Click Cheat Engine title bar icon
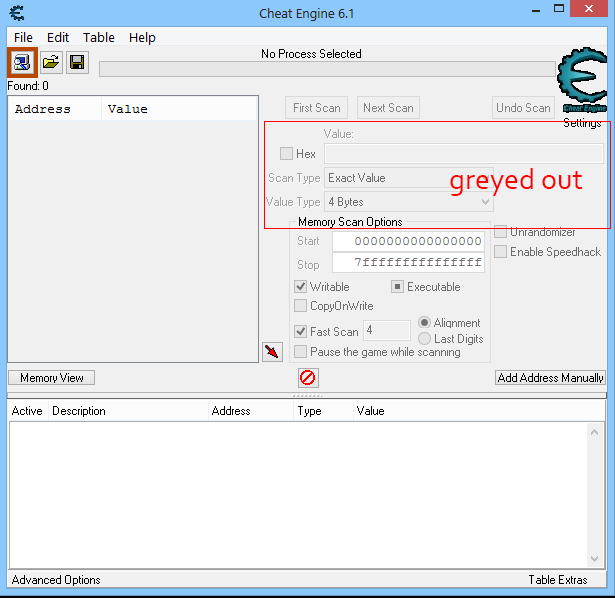 tap(17, 13)
